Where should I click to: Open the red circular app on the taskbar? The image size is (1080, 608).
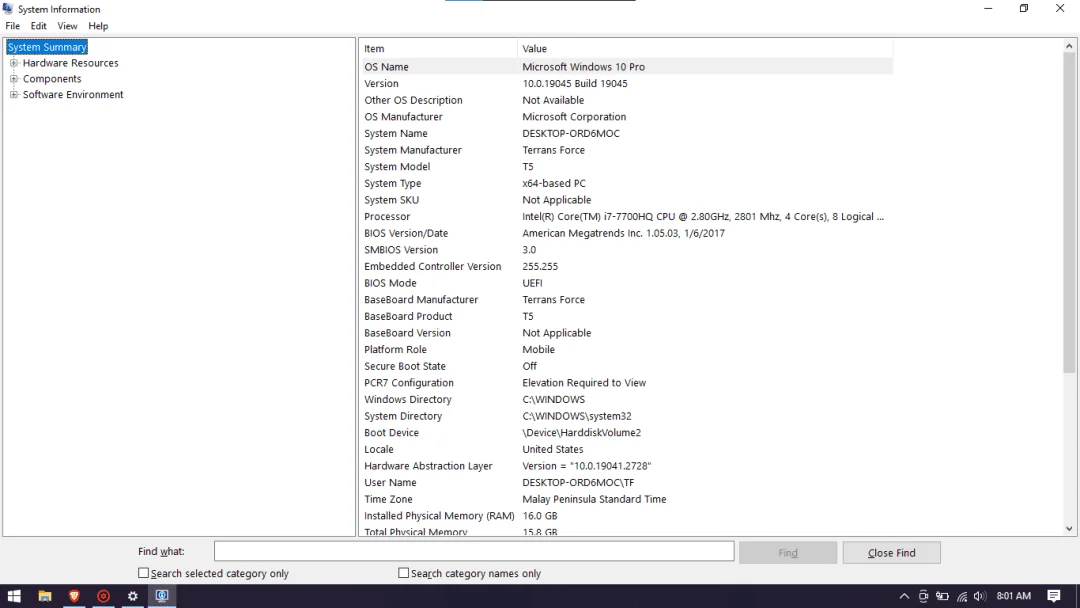click(x=103, y=596)
